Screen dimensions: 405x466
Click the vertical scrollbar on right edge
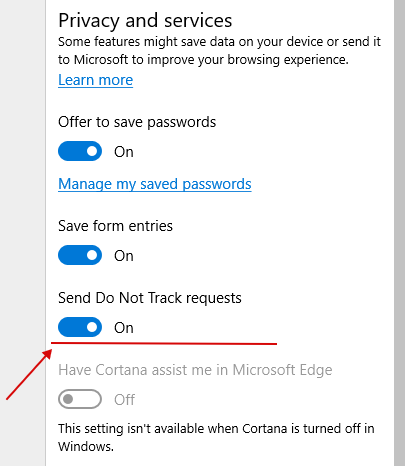(x=399, y=233)
